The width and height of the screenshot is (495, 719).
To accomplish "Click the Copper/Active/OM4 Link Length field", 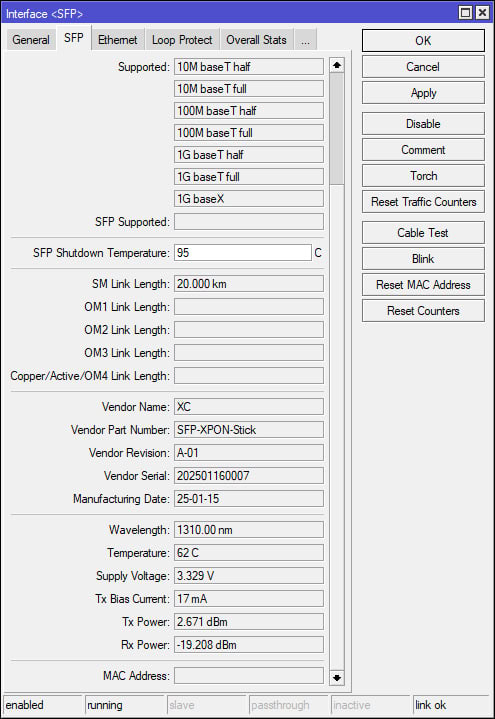I will pyautogui.click(x=249, y=376).
